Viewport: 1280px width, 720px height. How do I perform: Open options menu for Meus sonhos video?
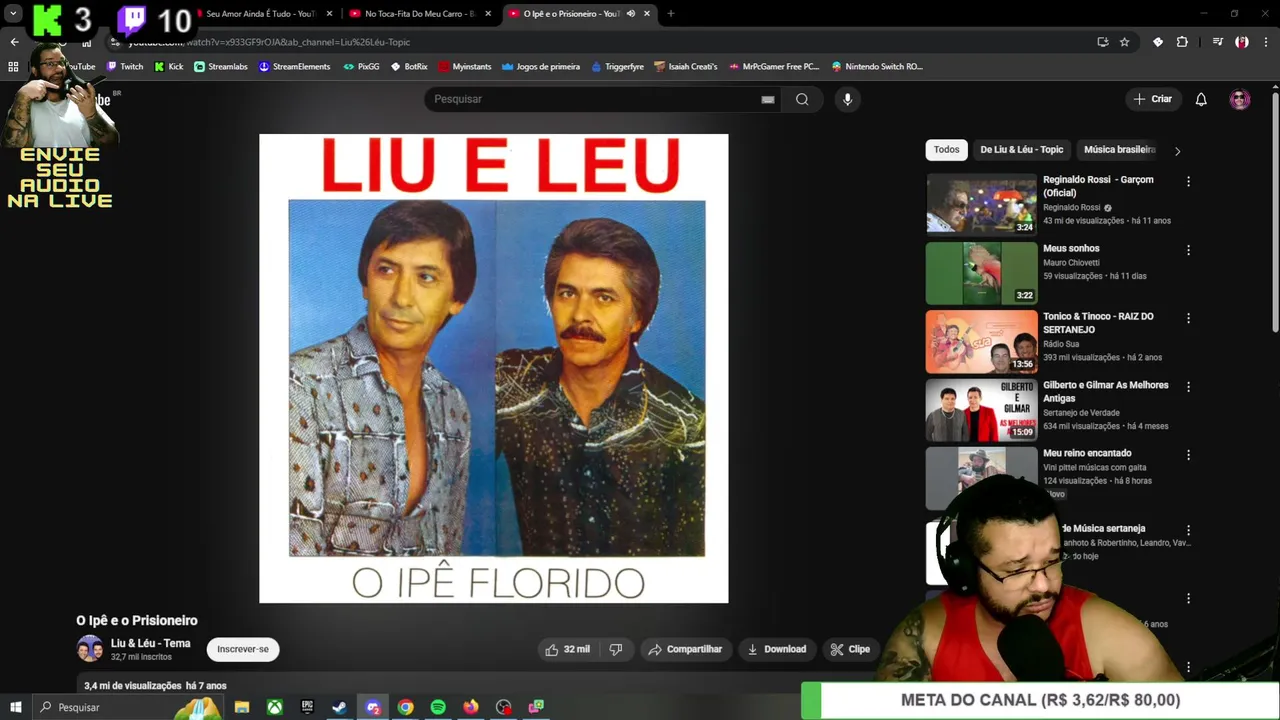pos(1188,250)
